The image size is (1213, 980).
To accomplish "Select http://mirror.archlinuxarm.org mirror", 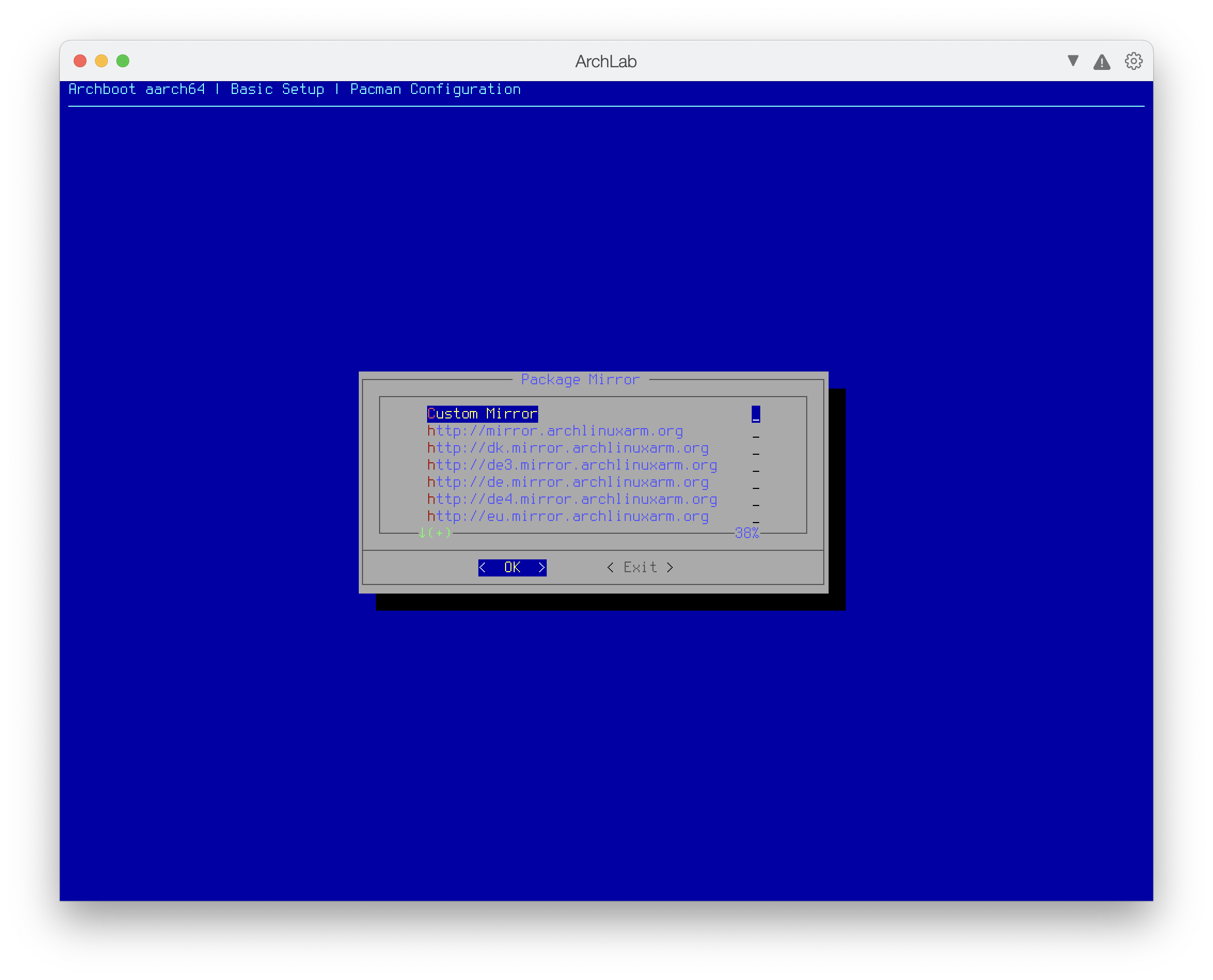I will pyautogui.click(x=555, y=431).
